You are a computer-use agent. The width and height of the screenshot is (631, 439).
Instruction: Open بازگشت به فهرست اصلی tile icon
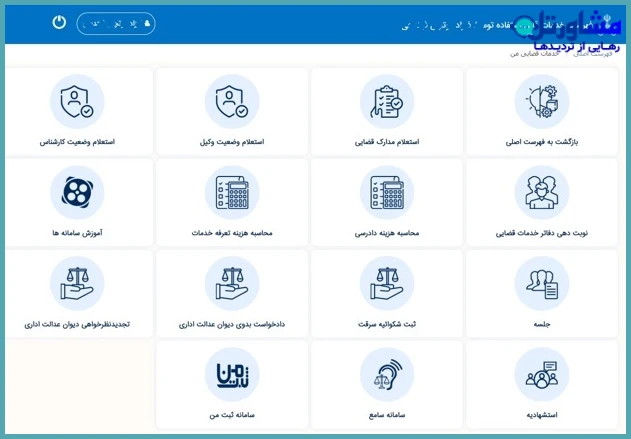point(542,102)
